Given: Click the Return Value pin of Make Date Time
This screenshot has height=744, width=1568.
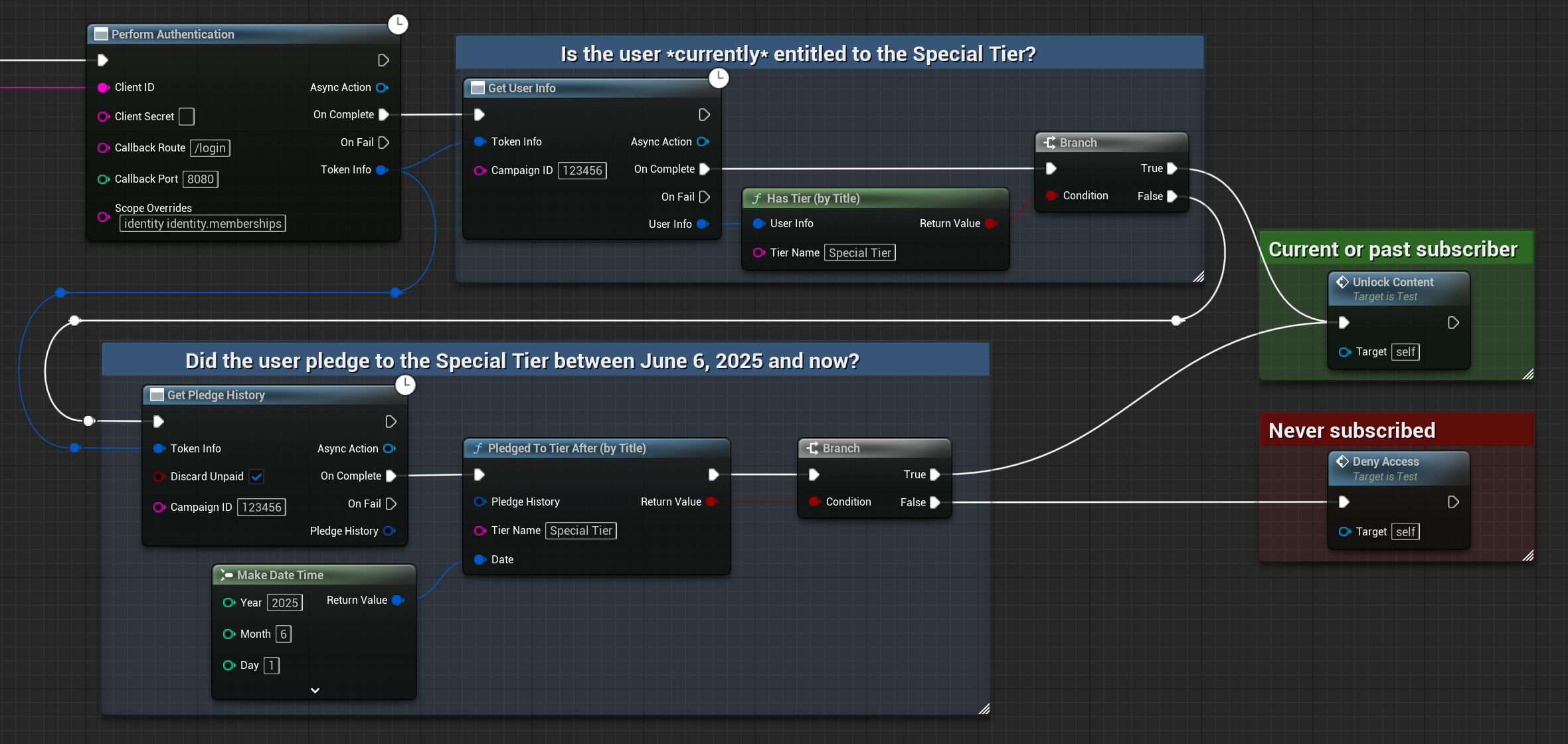Looking at the screenshot, I should coord(398,601).
